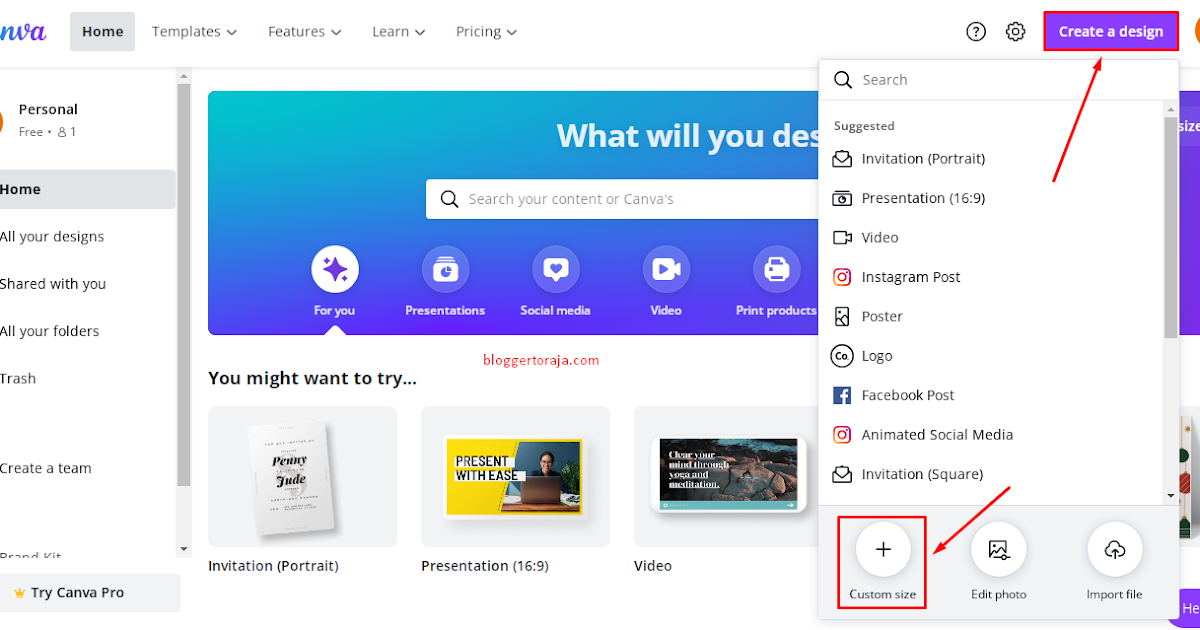The width and height of the screenshot is (1200, 630).
Task: Click the For you sparkle icon
Action: click(335, 269)
